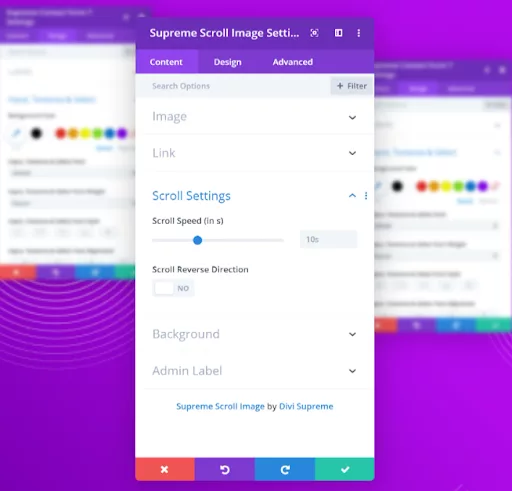This screenshot has height=491, width=512.
Task: Toggle Scroll Reverse Direction switch
Action: coord(173,288)
